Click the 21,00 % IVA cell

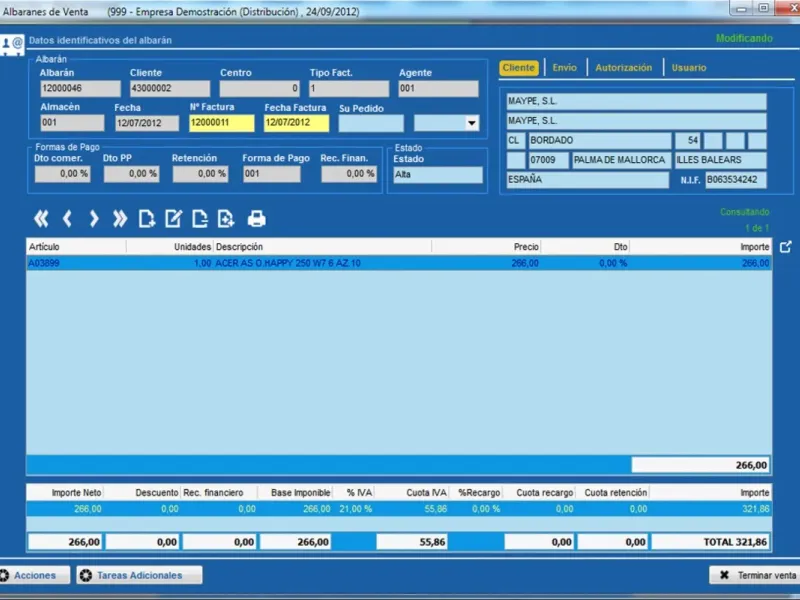click(x=356, y=509)
